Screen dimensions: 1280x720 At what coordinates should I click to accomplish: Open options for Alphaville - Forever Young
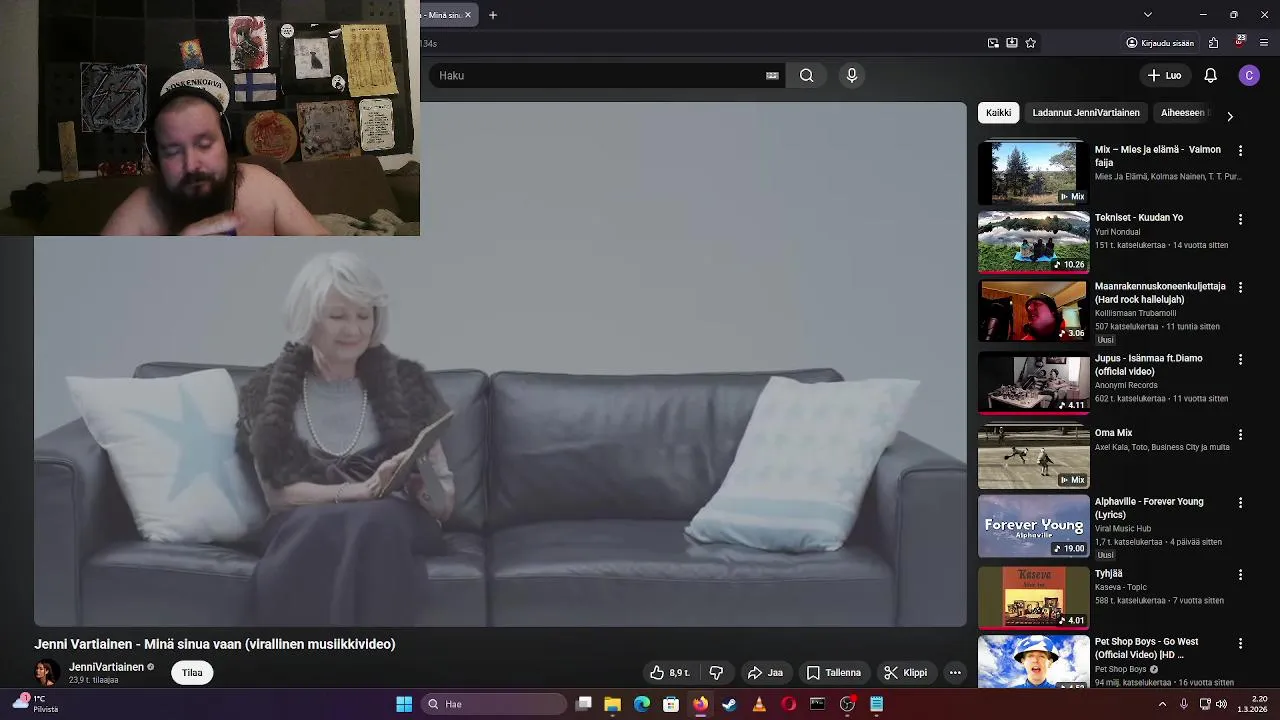[1241, 503]
